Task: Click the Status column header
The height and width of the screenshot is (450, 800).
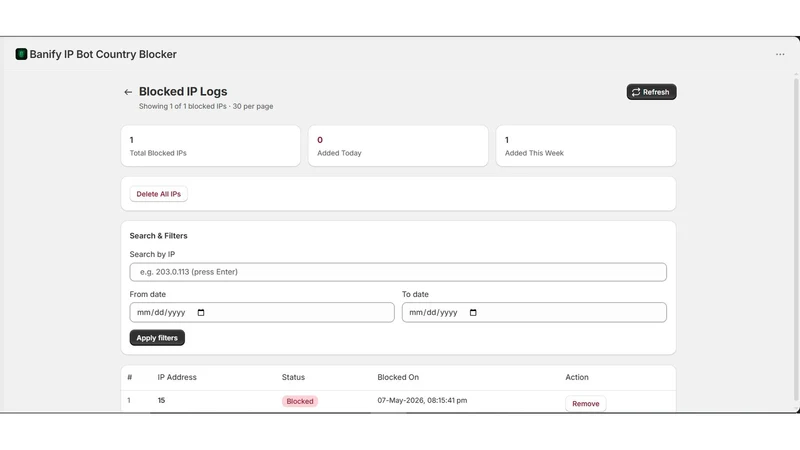Action: click(x=293, y=377)
